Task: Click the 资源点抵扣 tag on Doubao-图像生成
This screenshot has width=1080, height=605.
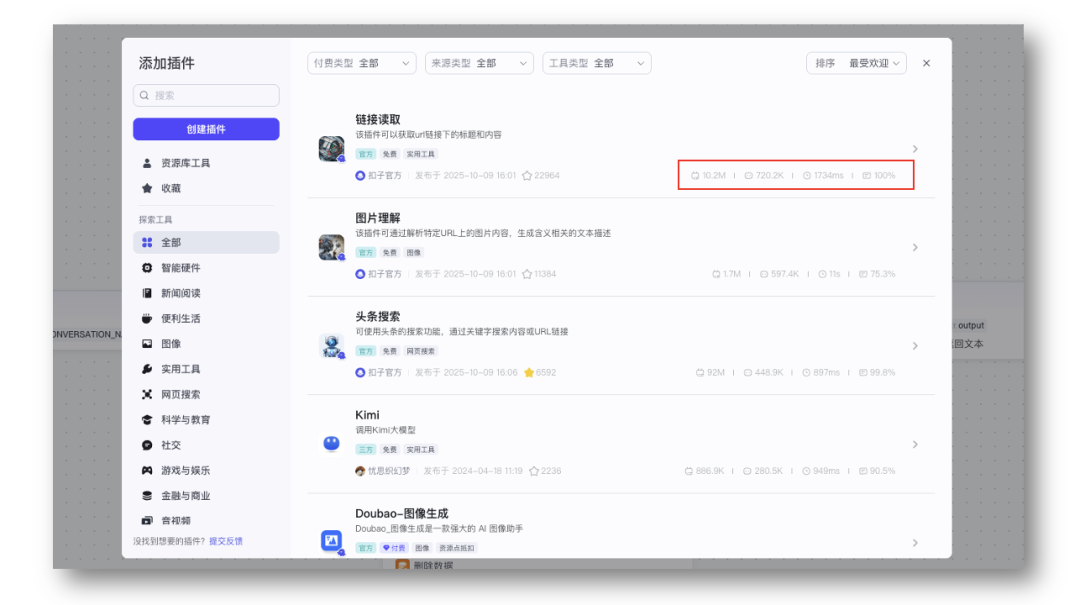Action: coord(457,548)
